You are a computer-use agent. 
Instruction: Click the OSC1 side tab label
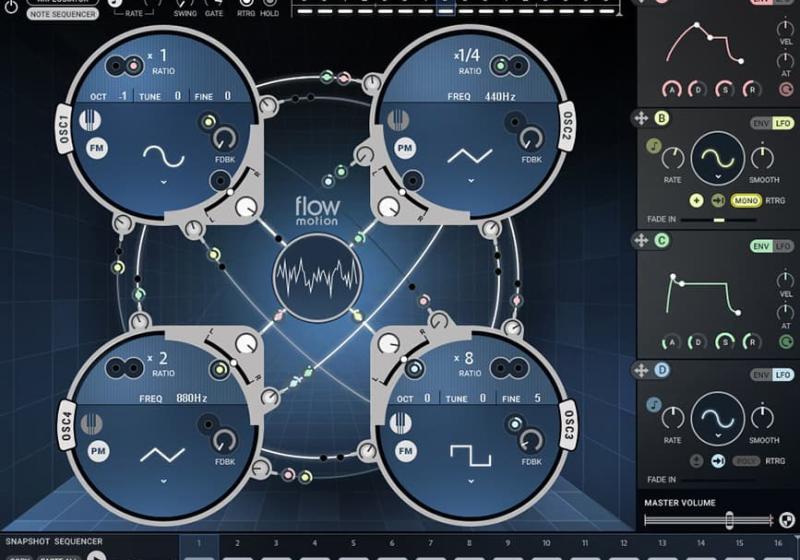[x=63, y=129]
